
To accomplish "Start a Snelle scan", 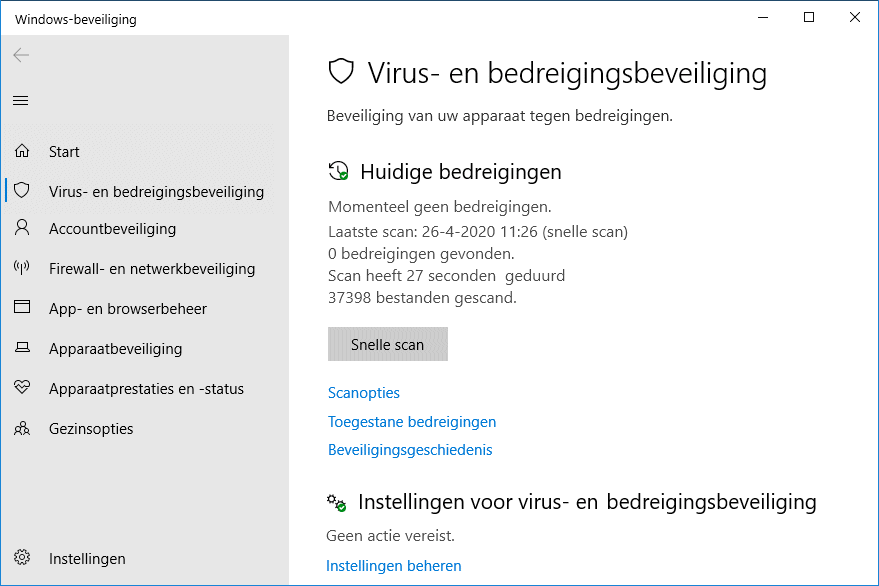I will 388,344.
